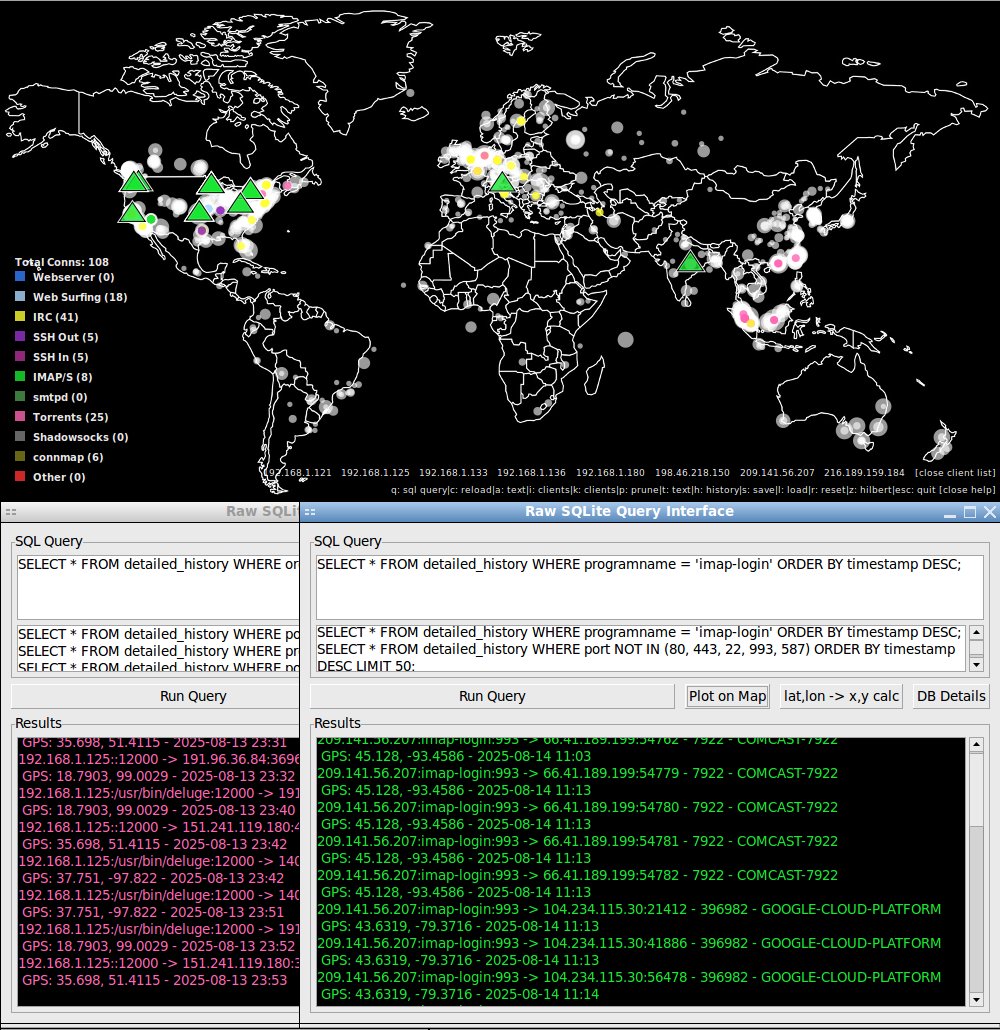Select client 209.141.56.207 in the client list
This screenshot has height=1030, width=1000.
pos(777,473)
